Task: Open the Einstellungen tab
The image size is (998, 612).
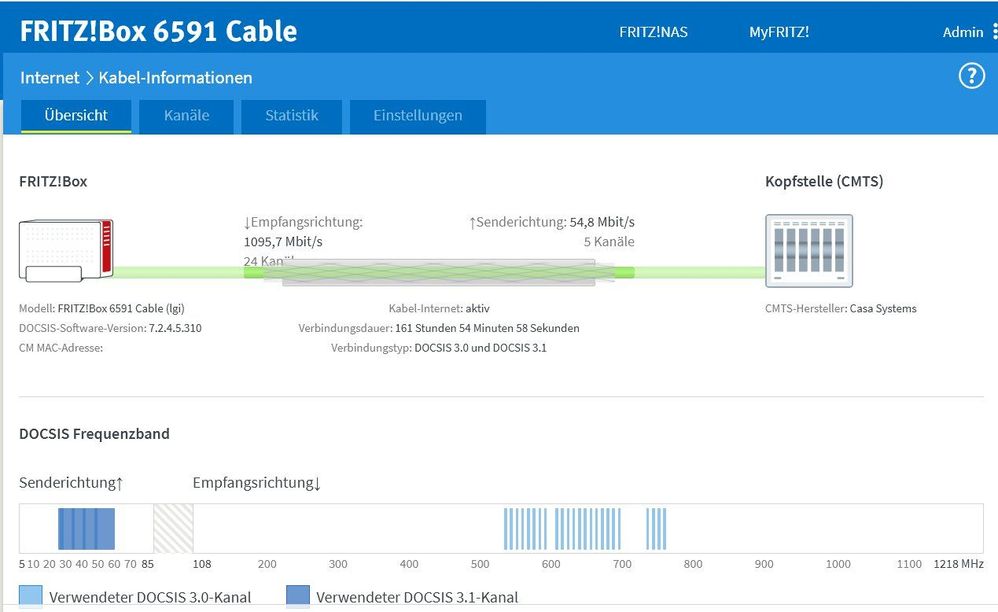Action: [417, 115]
